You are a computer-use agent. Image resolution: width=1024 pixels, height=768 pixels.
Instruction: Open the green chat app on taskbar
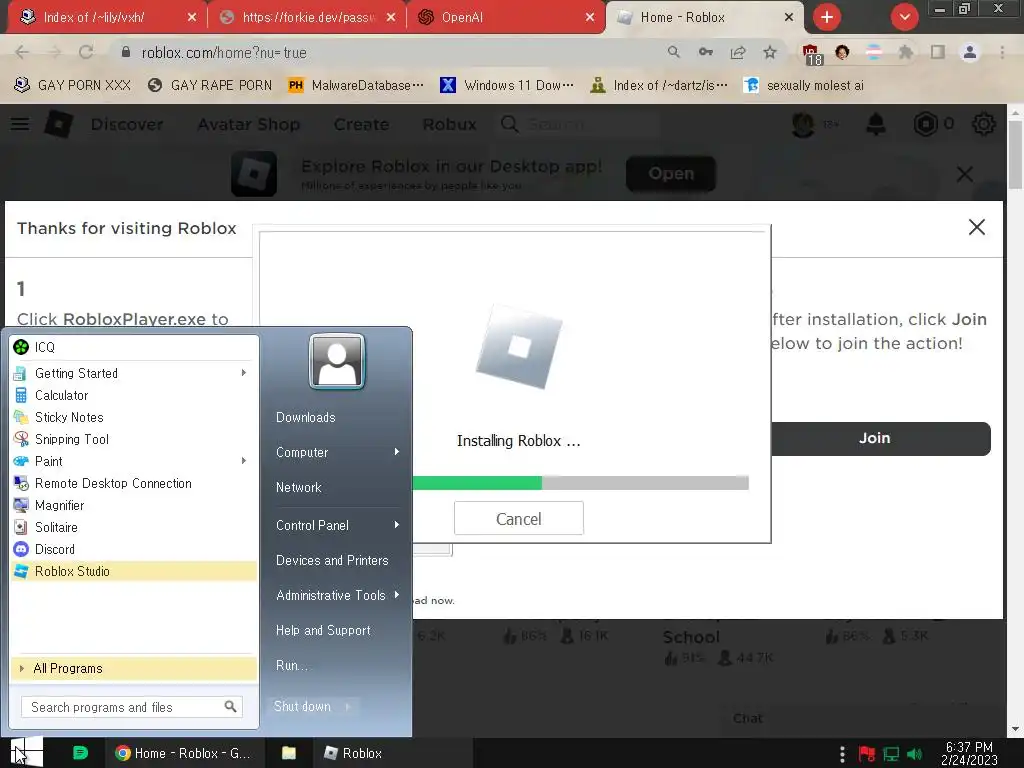(x=80, y=753)
